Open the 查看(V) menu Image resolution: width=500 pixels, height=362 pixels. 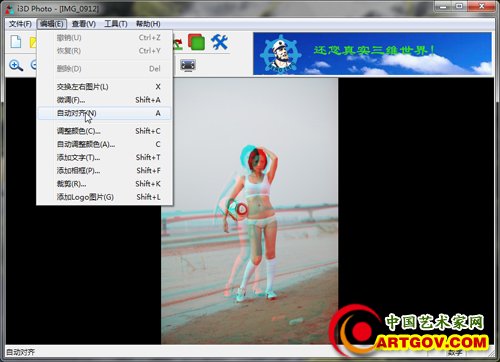[84, 24]
